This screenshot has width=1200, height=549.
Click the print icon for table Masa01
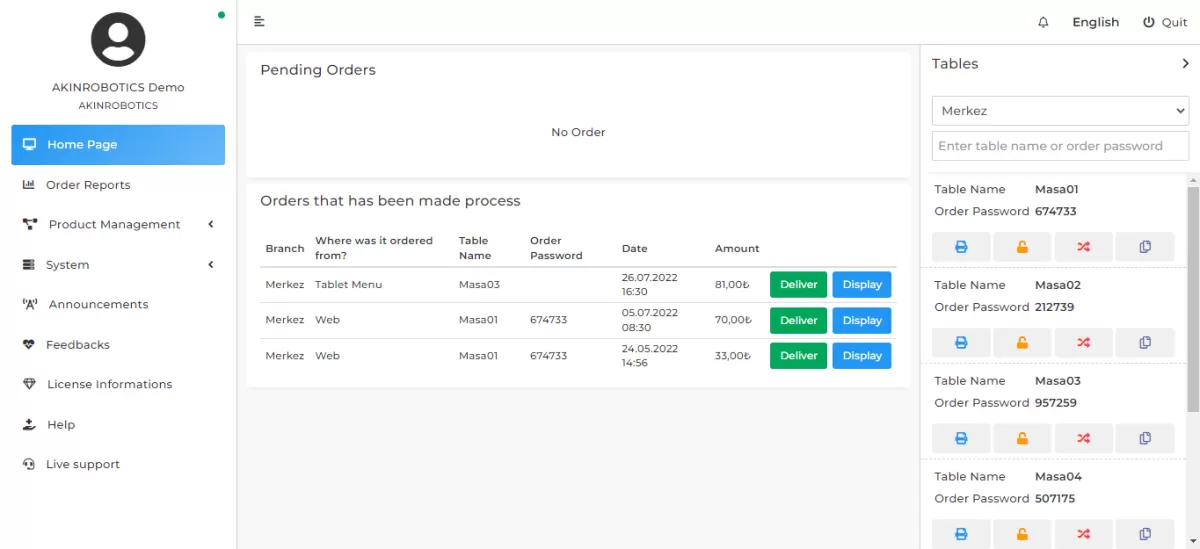(961, 247)
